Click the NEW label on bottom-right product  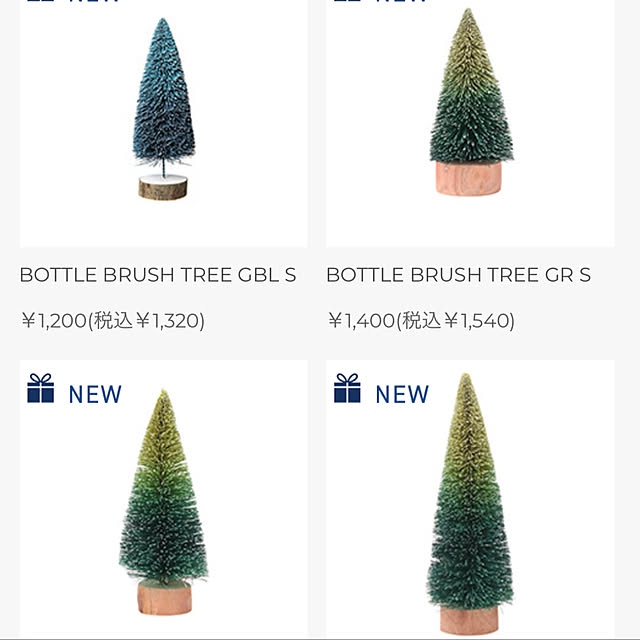(402, 394)
